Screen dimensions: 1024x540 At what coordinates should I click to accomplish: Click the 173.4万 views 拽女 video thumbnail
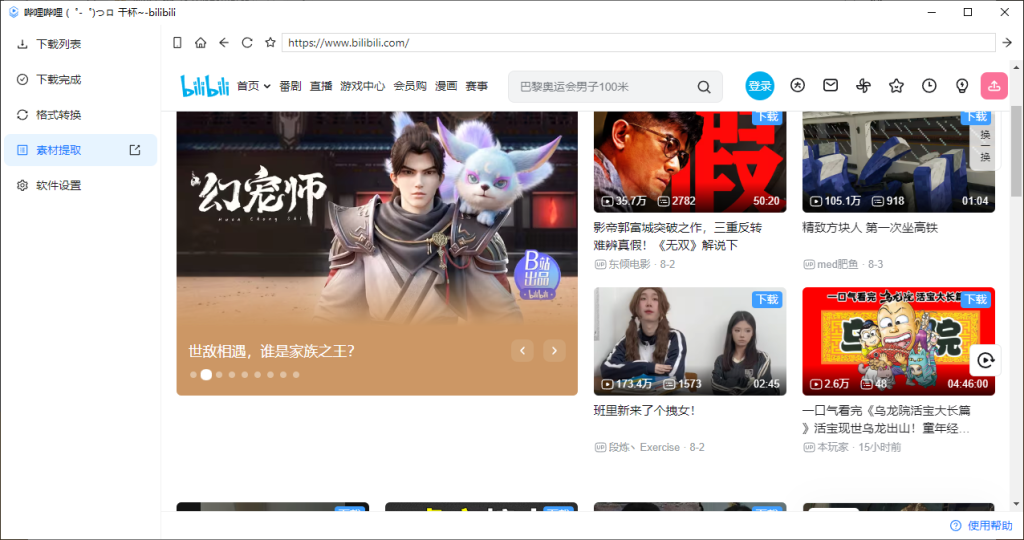690,341
